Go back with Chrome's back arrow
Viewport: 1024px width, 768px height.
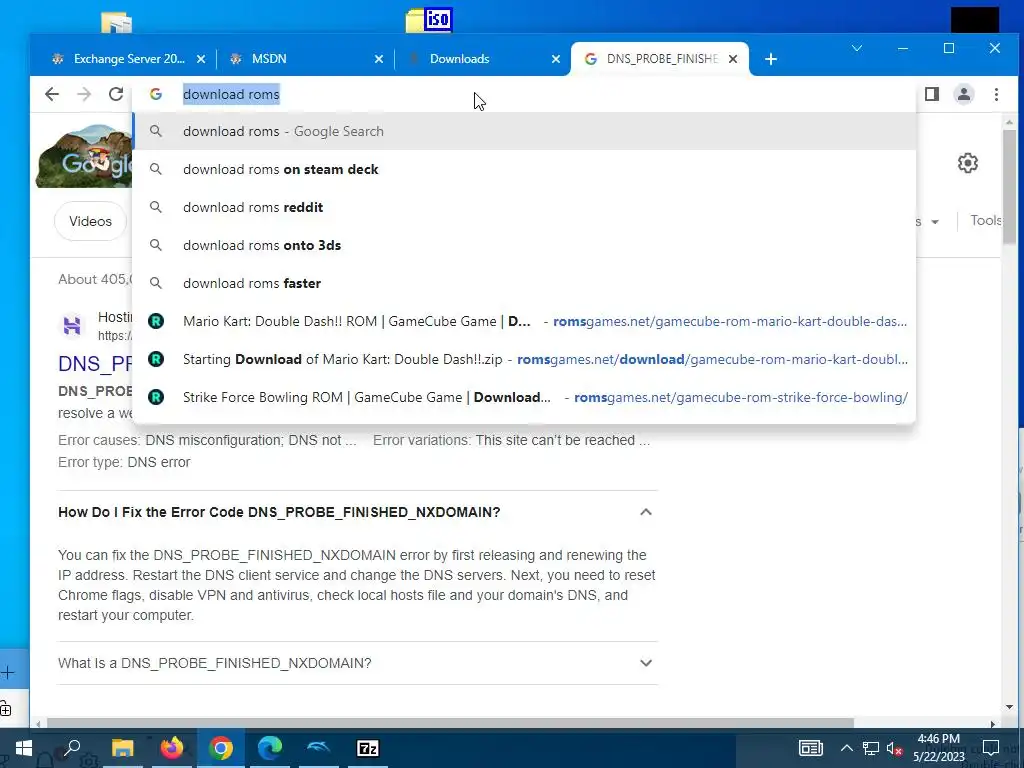click(52, 94)
